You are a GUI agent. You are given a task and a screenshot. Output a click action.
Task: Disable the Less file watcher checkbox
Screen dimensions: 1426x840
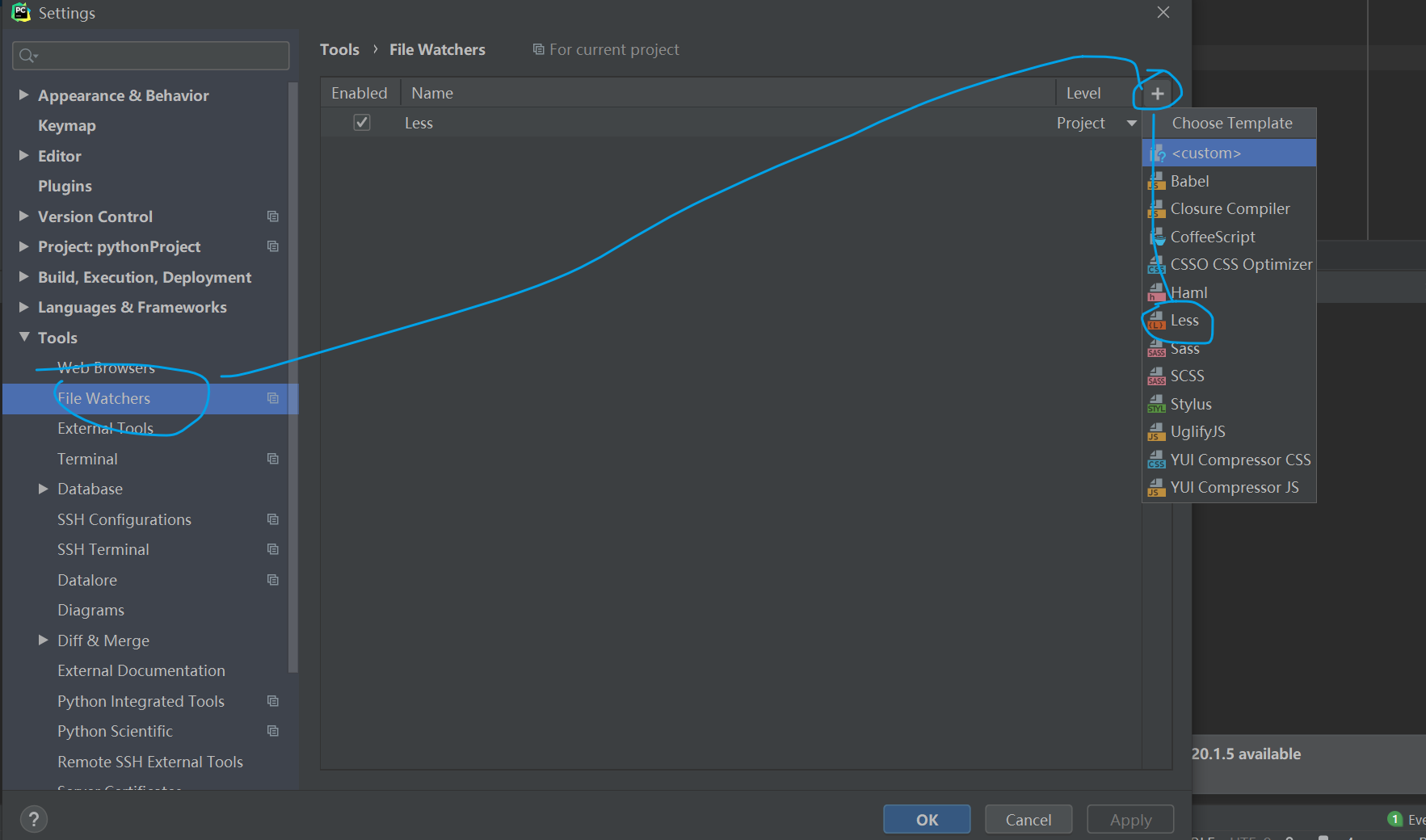(x=362, y=123)
